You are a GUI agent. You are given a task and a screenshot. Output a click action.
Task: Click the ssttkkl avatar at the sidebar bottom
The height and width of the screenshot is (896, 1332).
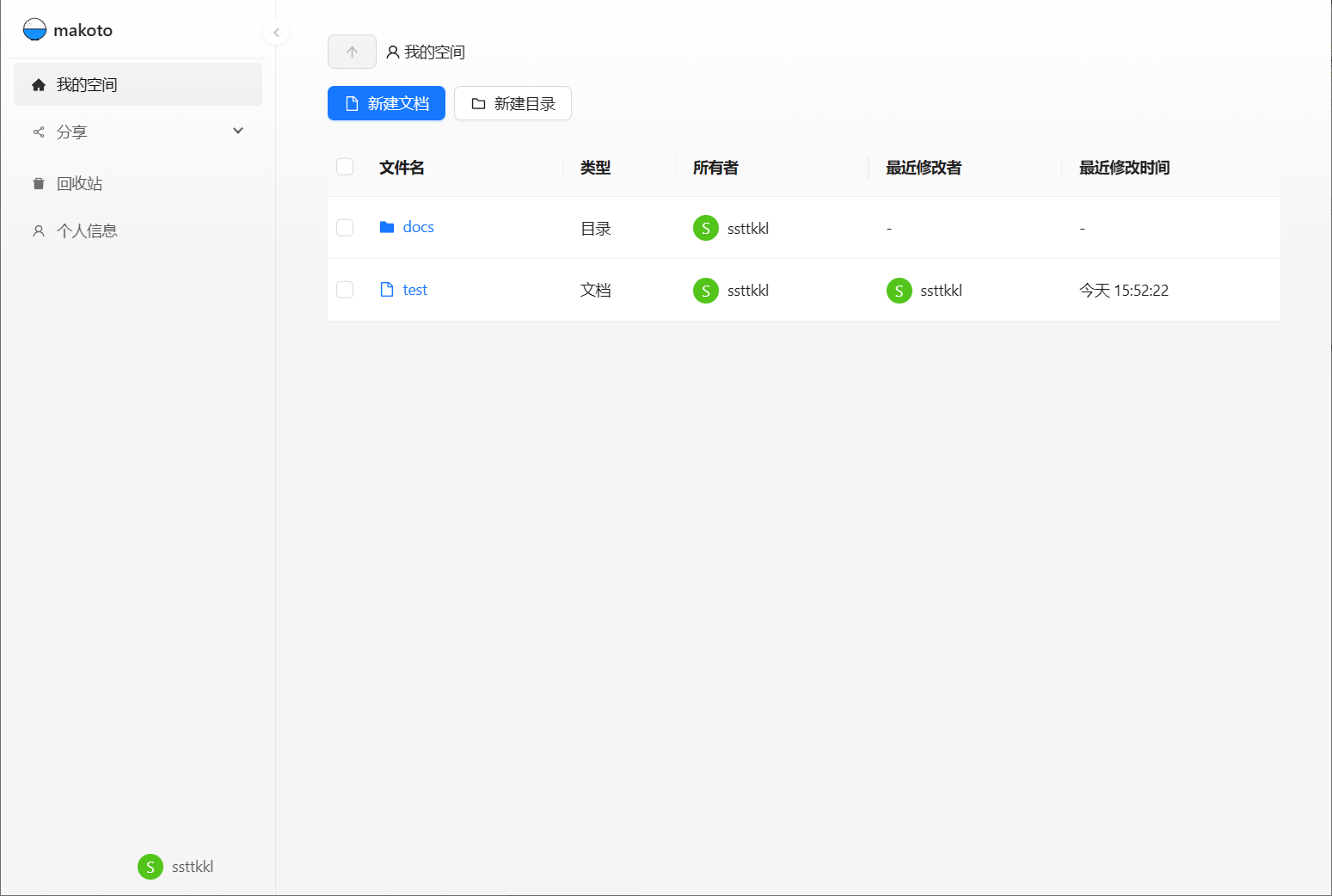[150, 867]
